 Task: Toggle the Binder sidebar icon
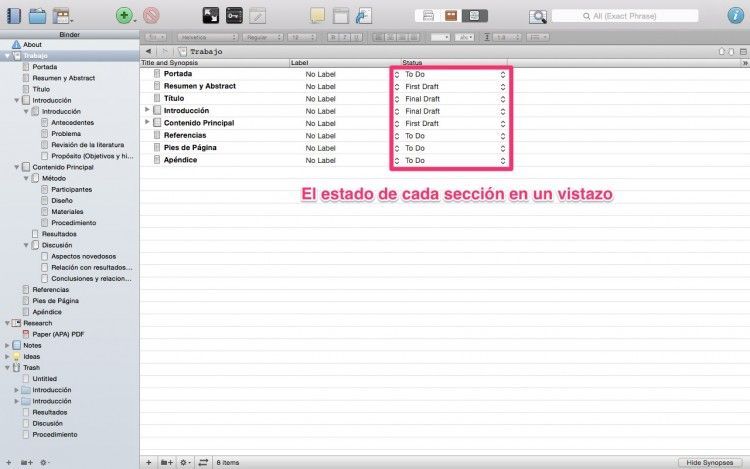(x=13, y=16)
